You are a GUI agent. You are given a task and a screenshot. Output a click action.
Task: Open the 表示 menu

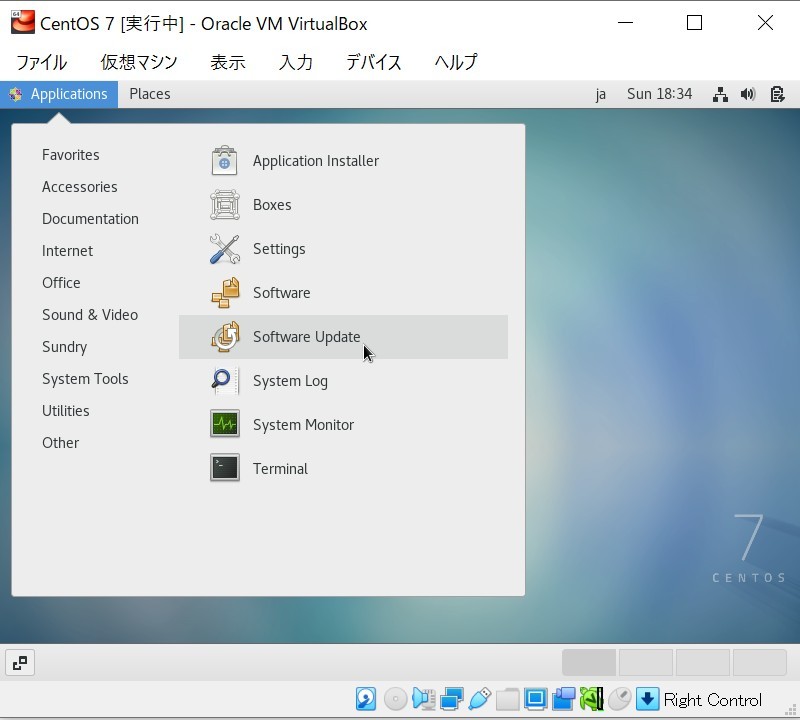[x=228, y=62]
